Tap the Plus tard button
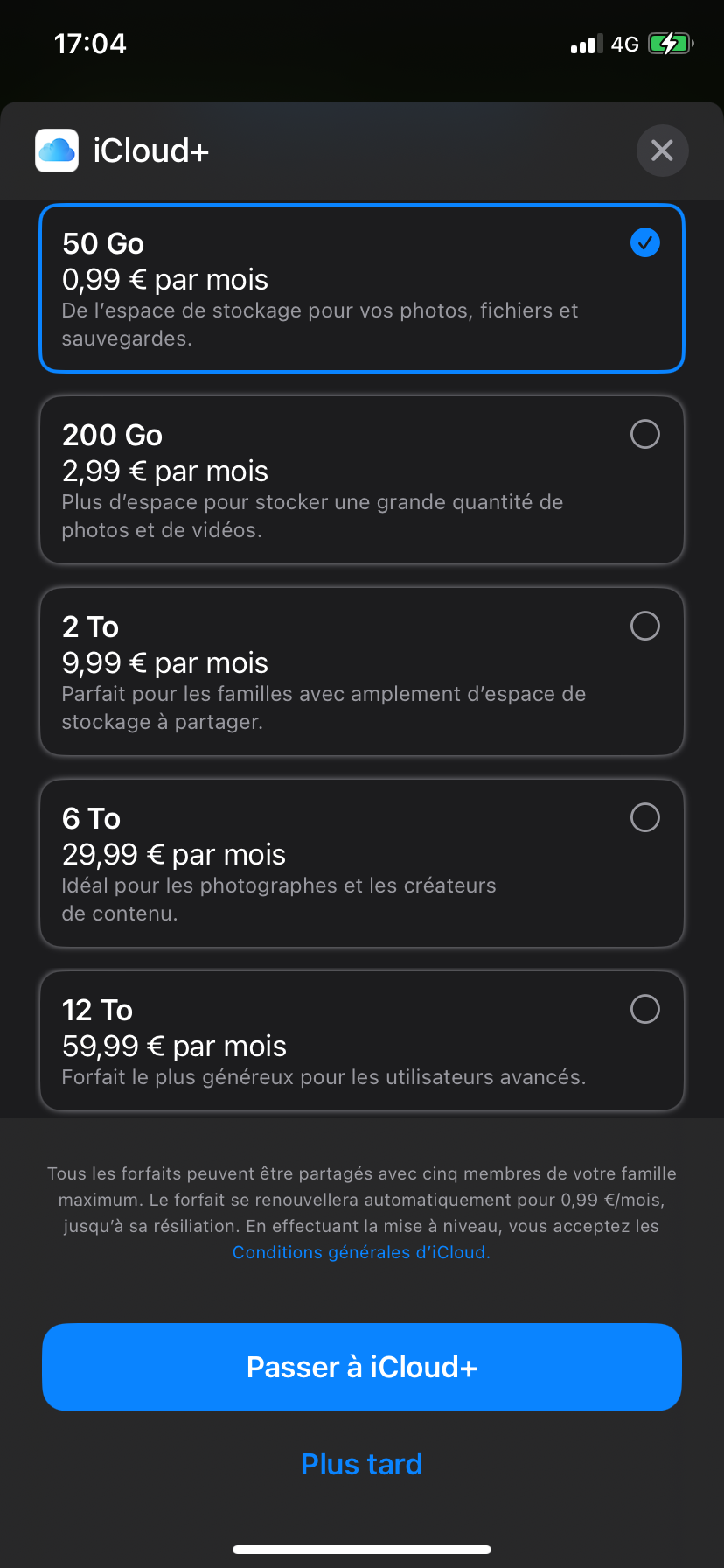Image resolution: width=724 pixels, height=1568 pixels. click(x=361, y=1464)
